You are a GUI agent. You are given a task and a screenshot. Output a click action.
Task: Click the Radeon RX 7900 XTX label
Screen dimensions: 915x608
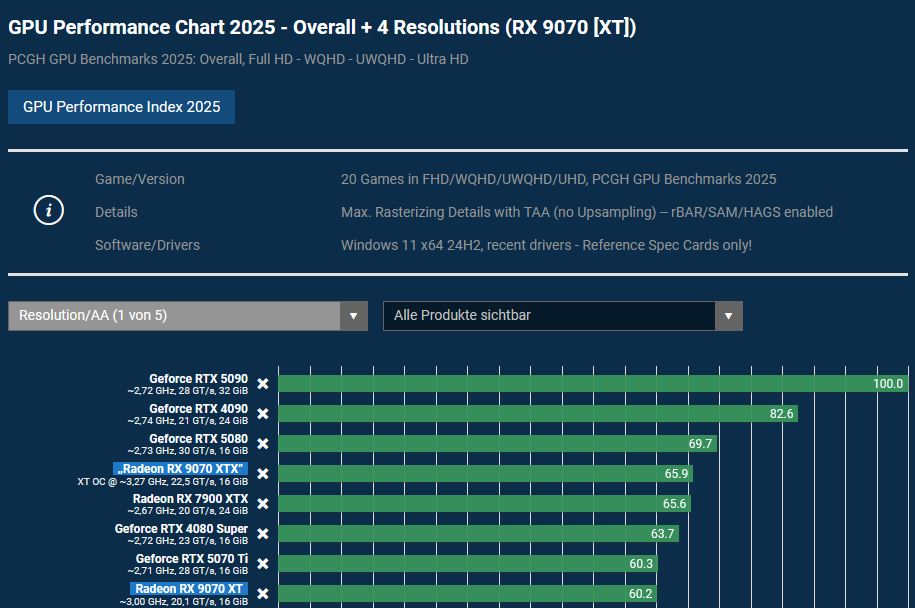(x=190, y=499)
